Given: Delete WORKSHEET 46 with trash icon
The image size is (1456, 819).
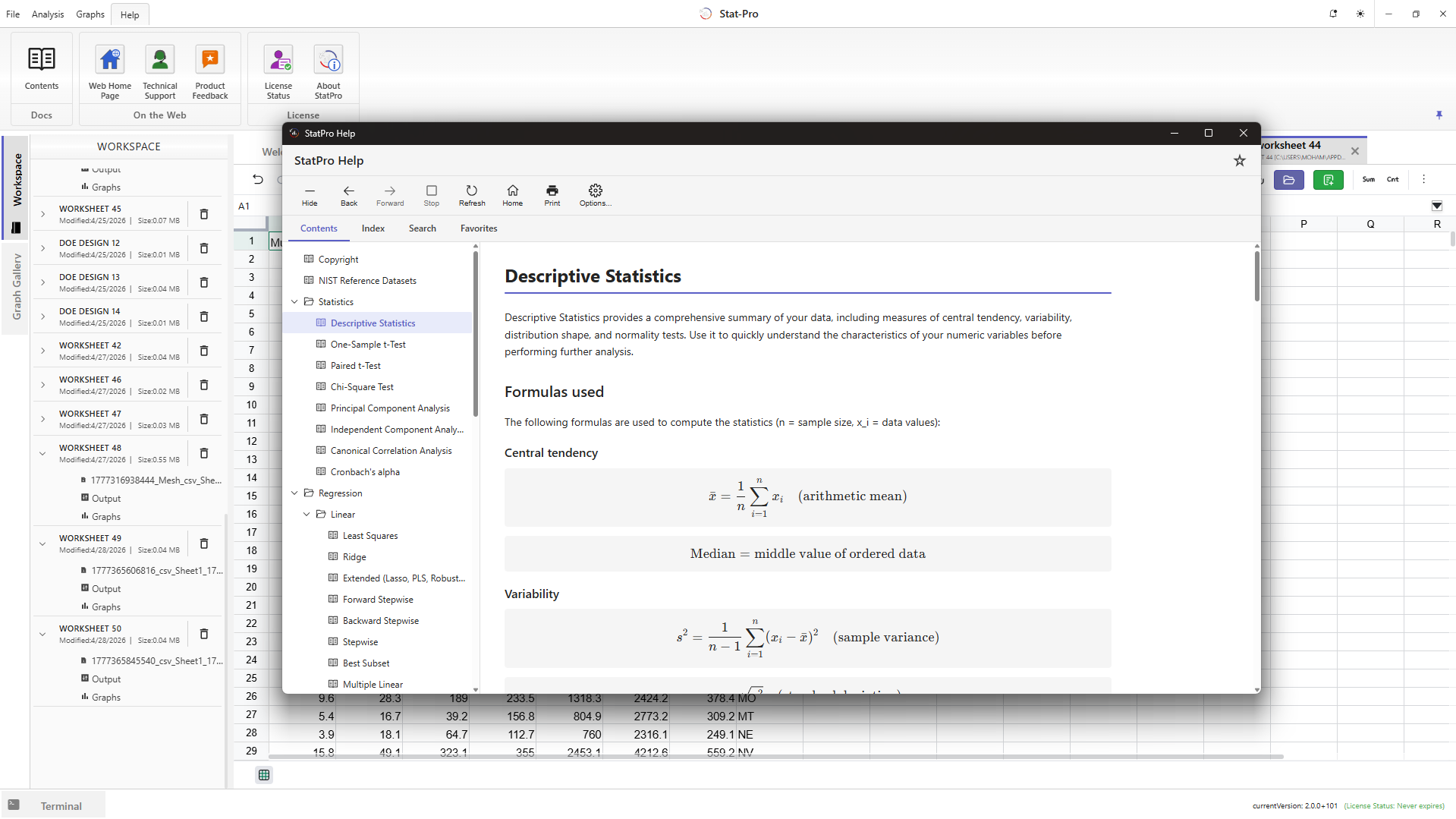Looking at the screenshot, I should [x=204, y=385].
